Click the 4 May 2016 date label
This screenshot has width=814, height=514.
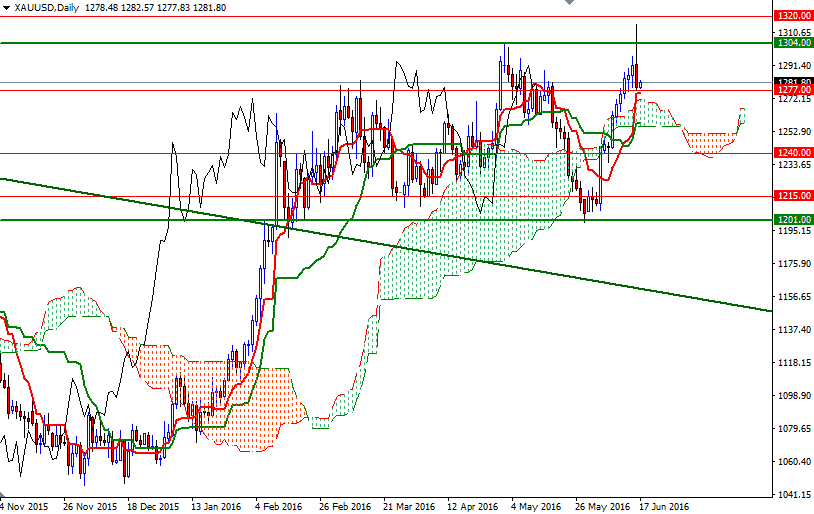tap(535, 506)
